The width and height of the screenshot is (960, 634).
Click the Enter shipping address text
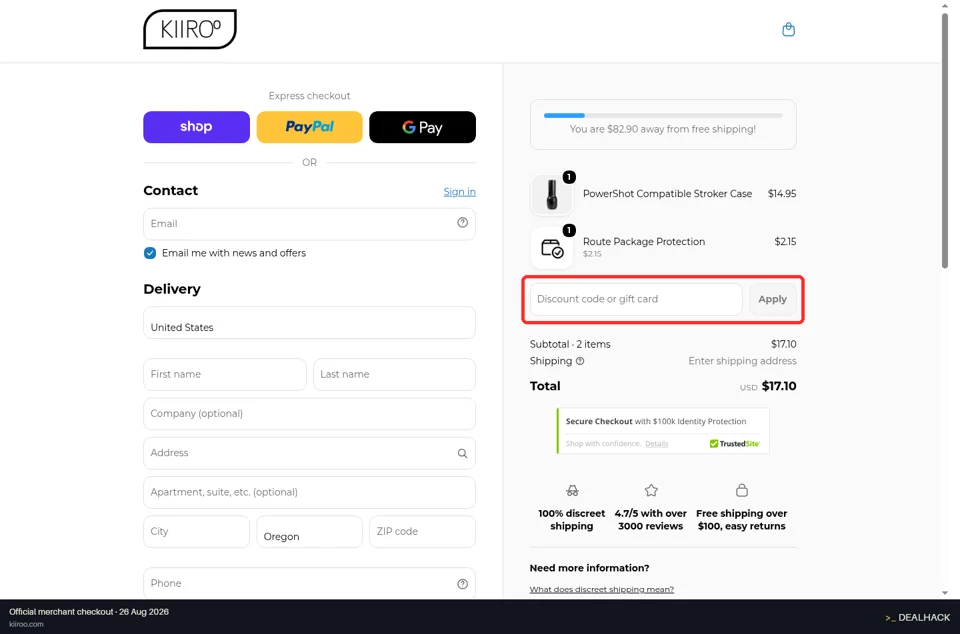pos(742,361)
